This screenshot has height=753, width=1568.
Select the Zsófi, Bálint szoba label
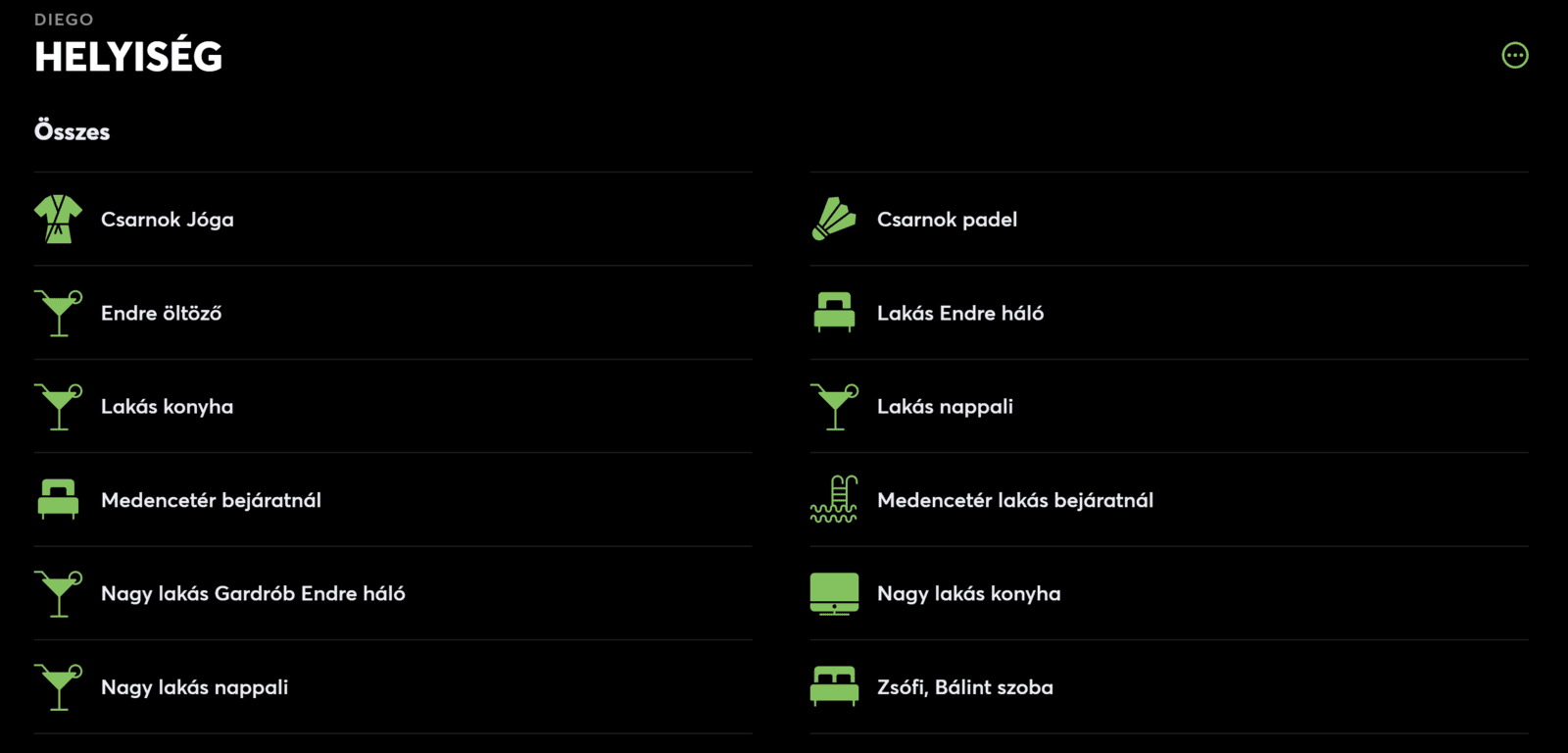click(x=964, y=687)
